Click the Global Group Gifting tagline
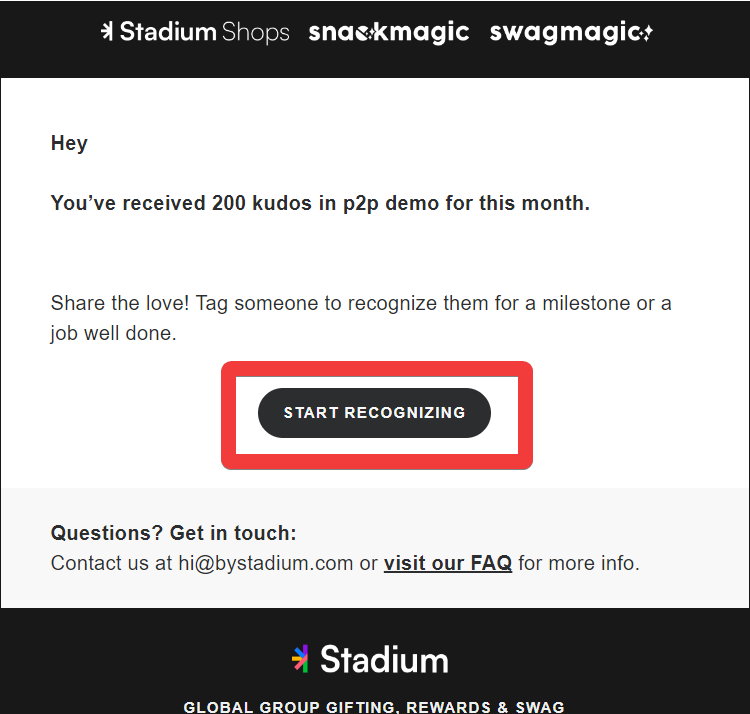Screen dimensions: 750x714 374,707
